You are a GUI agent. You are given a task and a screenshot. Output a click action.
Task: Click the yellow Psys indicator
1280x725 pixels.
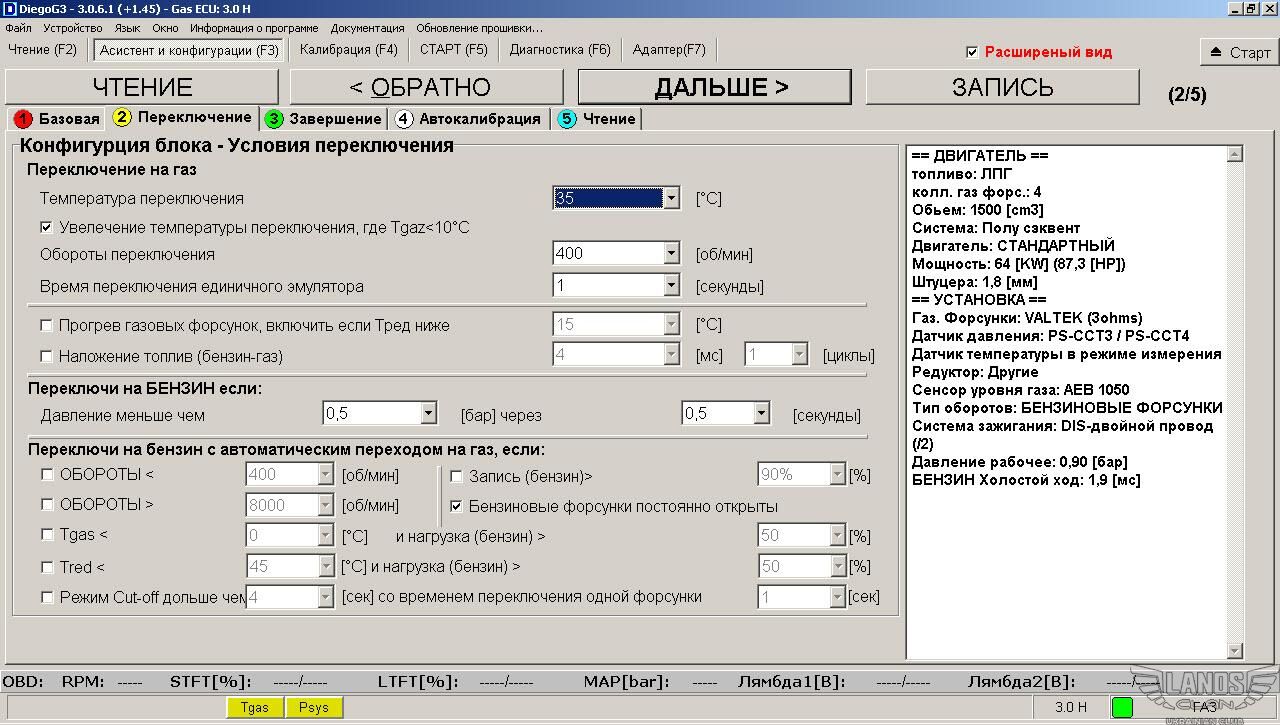click(x=314, y=707)
